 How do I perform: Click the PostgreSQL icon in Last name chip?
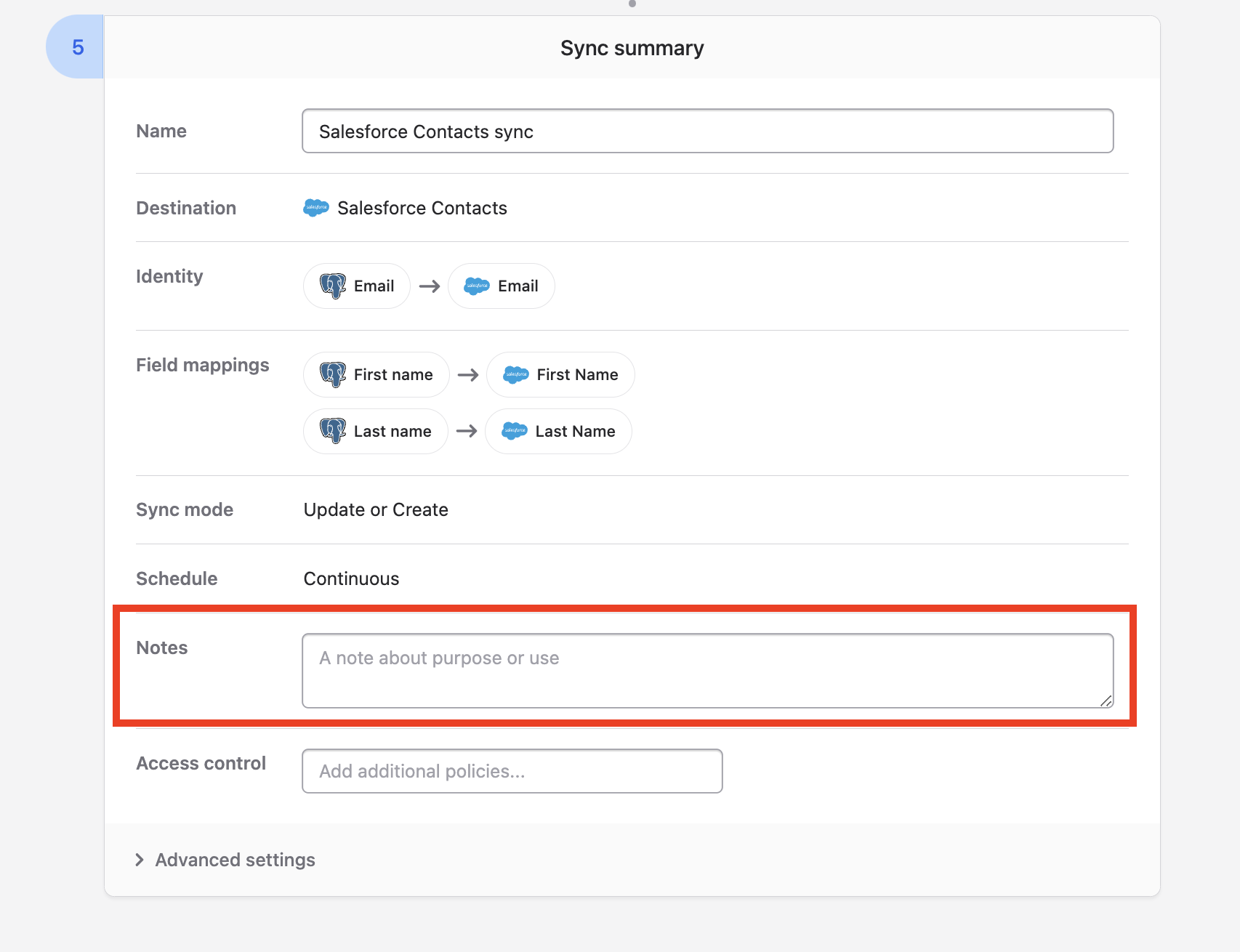[333, 431]
